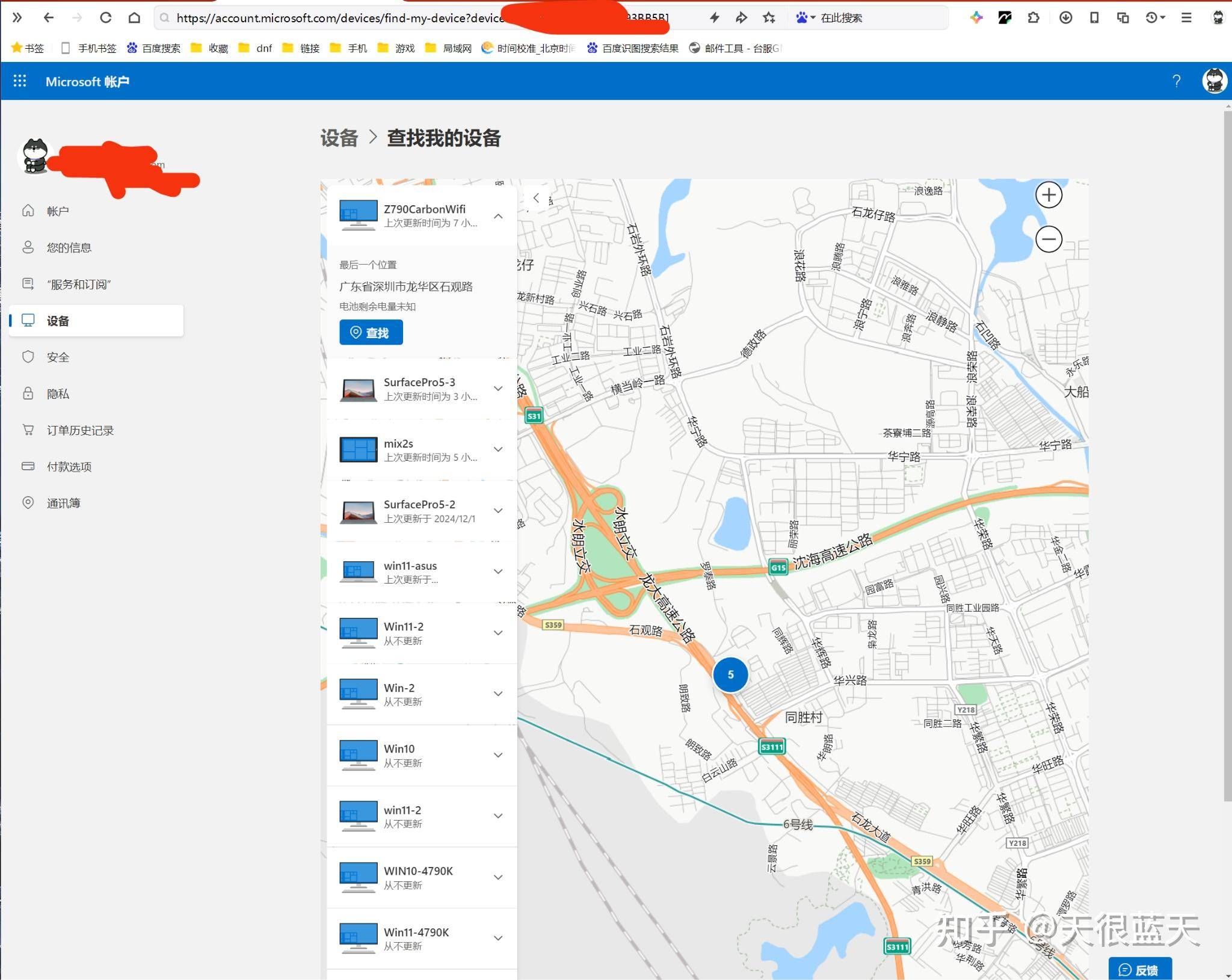Expand the mix2s device card

pyautogui.click(x=498, y=449)
